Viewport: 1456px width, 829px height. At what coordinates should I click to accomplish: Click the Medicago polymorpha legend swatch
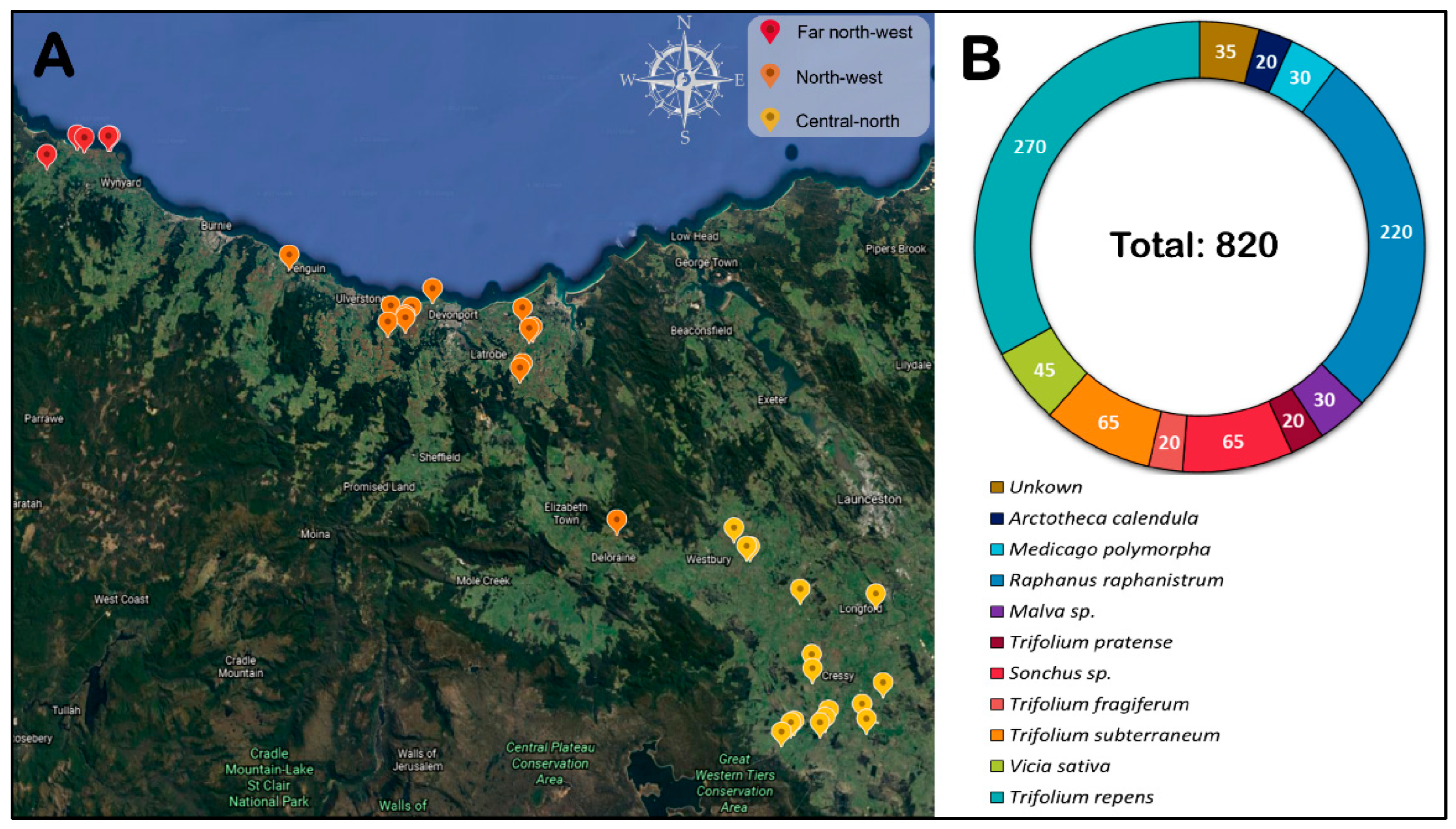tap(997, 549)
